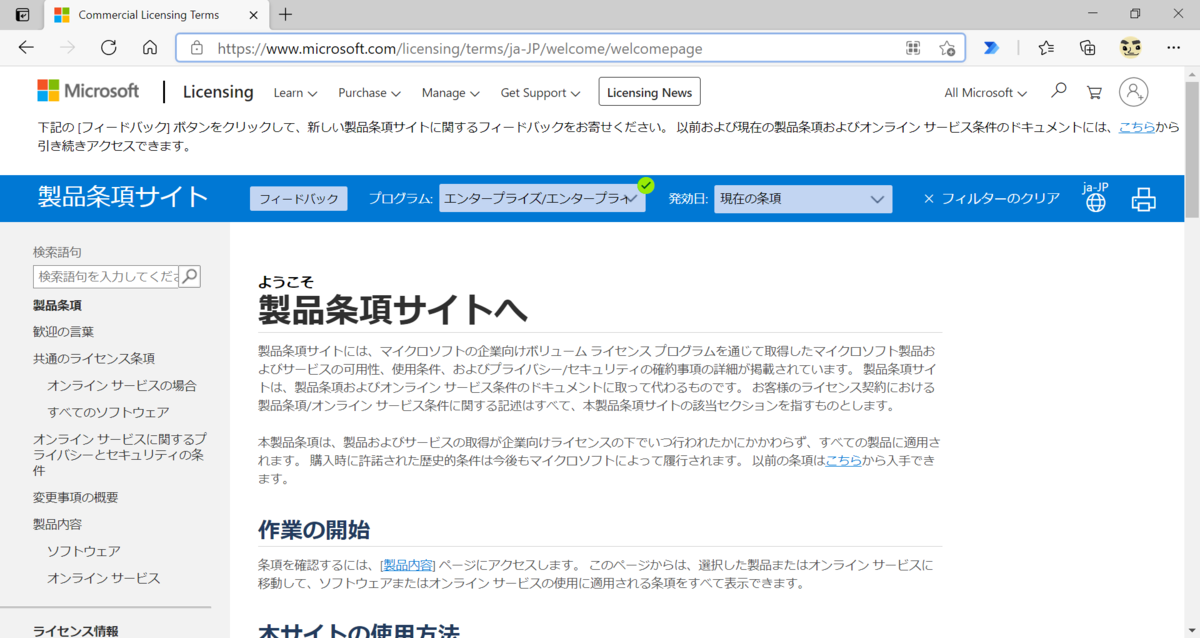Viewport: 1200px width, 638px height.
Task: Select ソフトウェア in sidebar
Action: coord(84,551)
